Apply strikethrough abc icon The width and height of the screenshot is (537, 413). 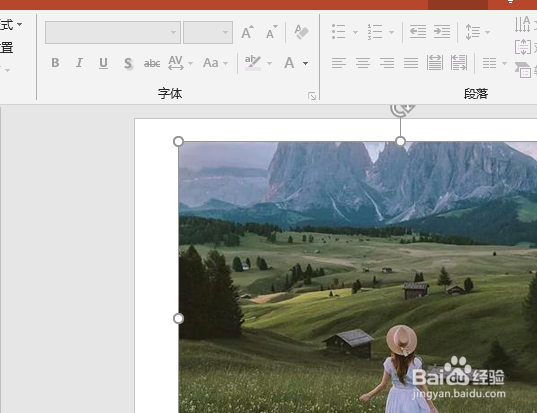(x=152, y=63)
